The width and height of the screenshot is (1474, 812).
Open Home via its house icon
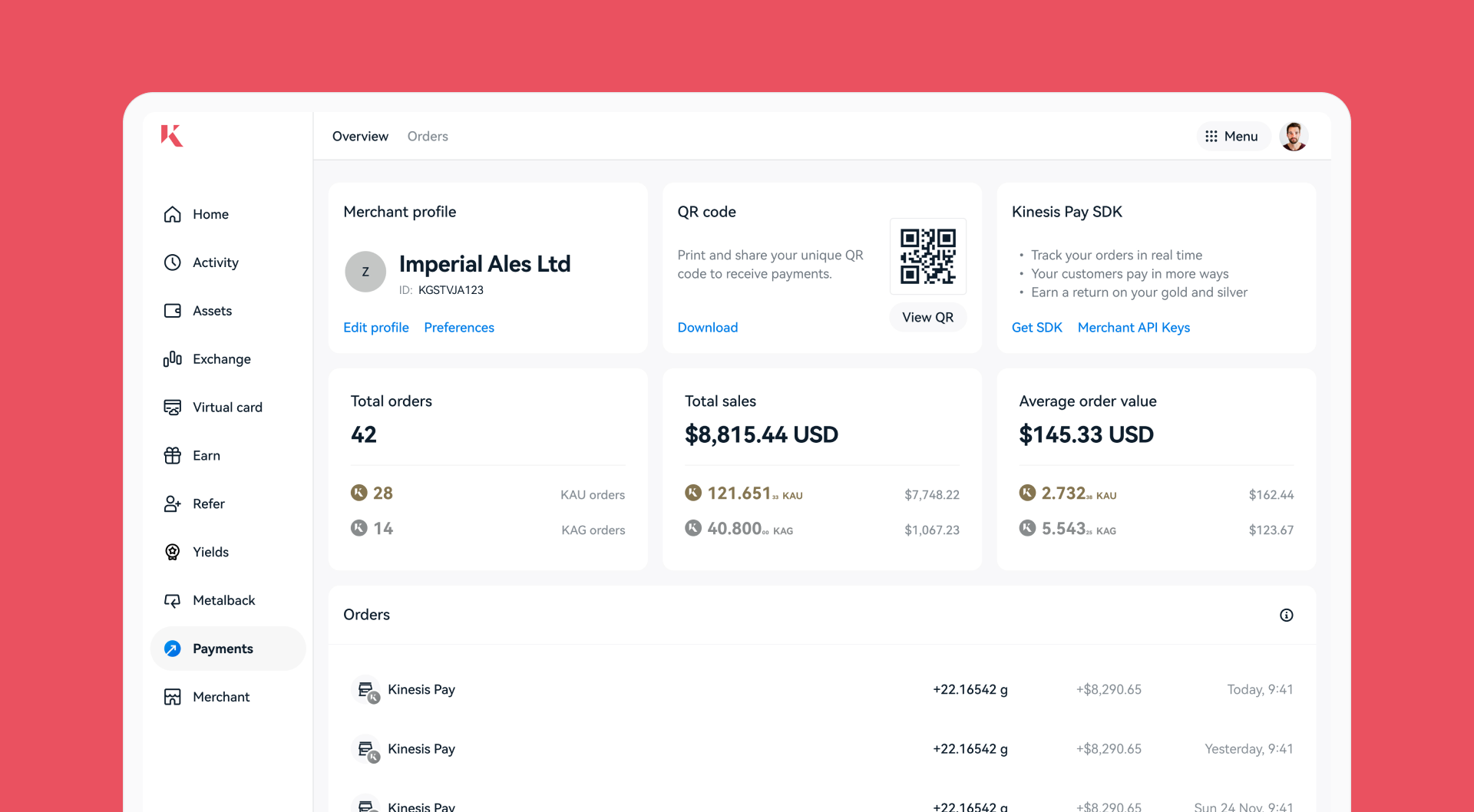[173, 214]
